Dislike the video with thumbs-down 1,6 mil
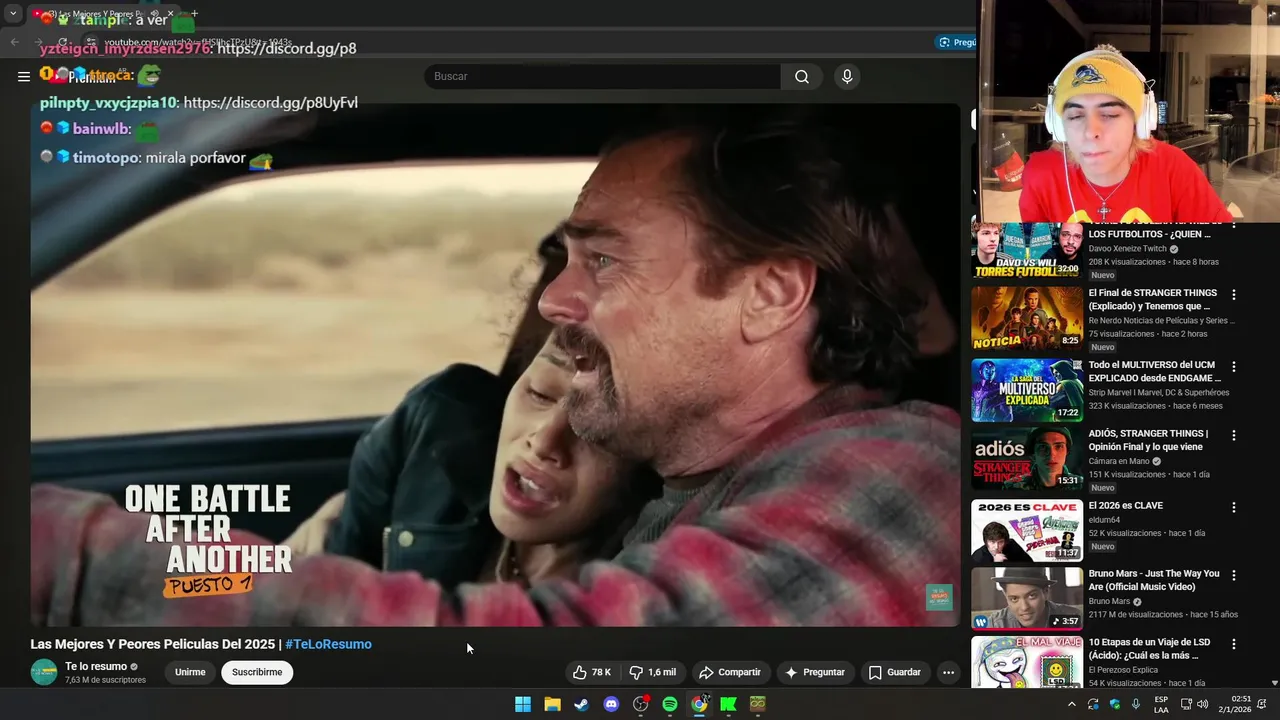Screen dimensions: 1280x720 click(x=653, y=672)
